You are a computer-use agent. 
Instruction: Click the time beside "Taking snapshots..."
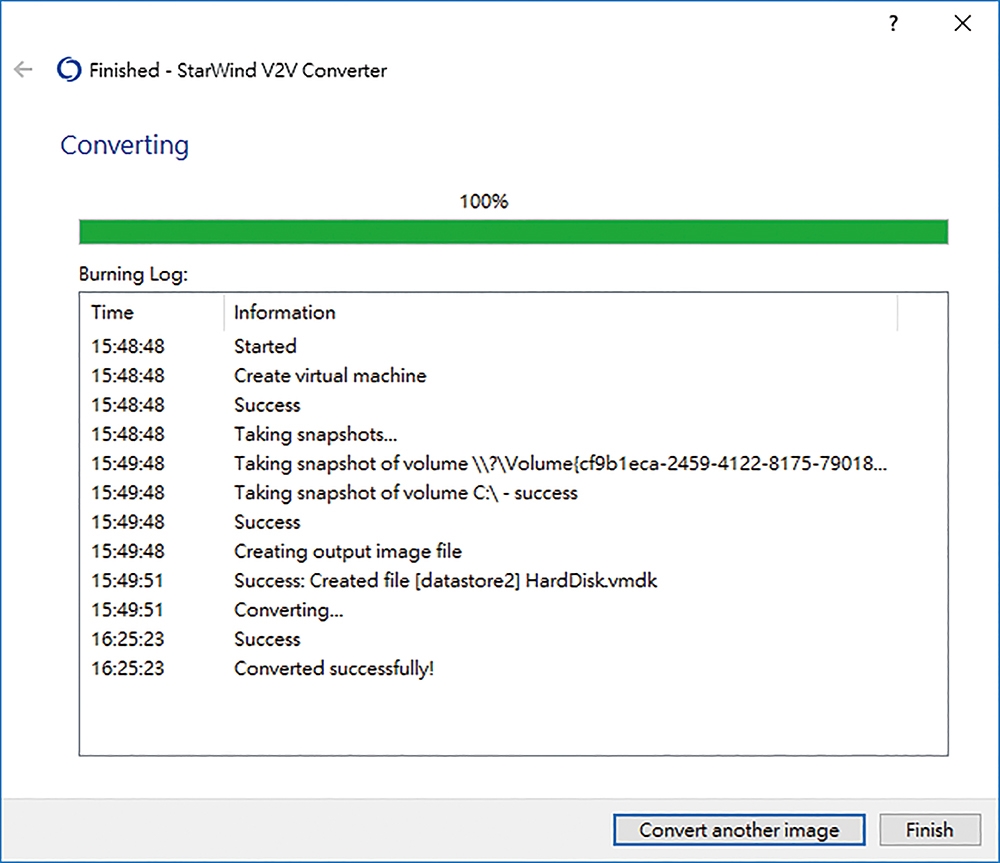coord(128,434)
